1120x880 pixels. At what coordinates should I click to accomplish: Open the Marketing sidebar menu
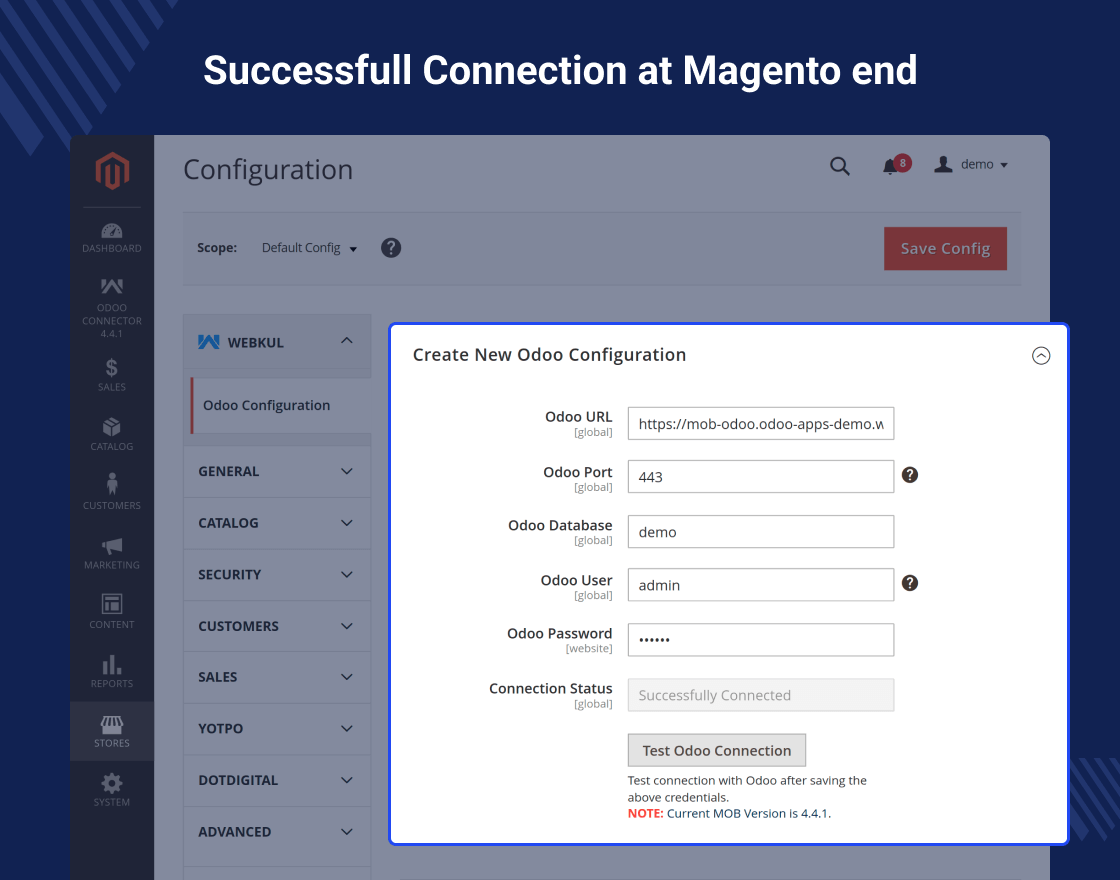pyautogui.click(x=112, y=553)
